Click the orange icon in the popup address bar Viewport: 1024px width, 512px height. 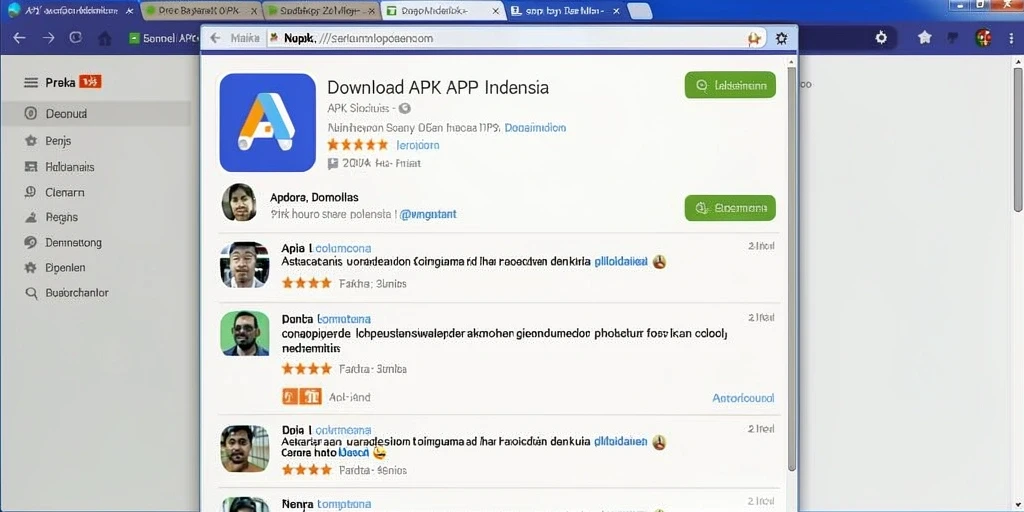(x=754, y=39)
